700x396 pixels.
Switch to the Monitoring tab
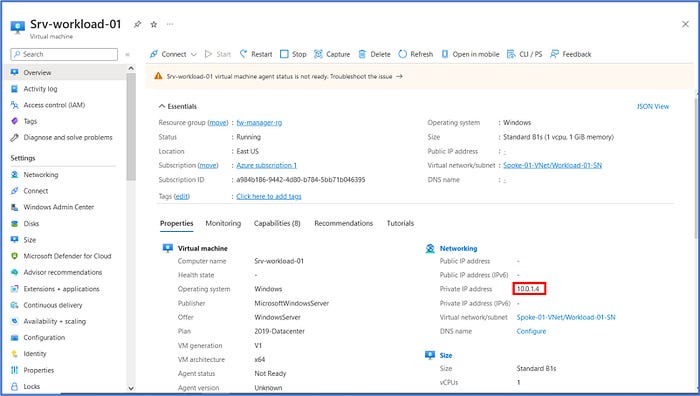click(223, 223)
